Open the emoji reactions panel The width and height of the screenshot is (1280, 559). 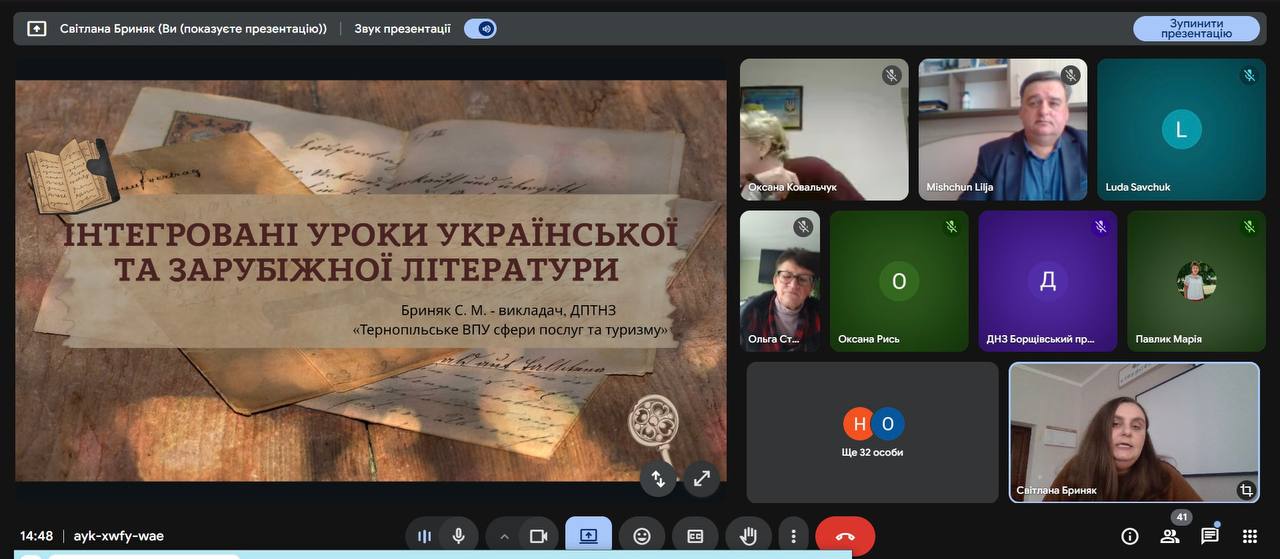(642, 536)
